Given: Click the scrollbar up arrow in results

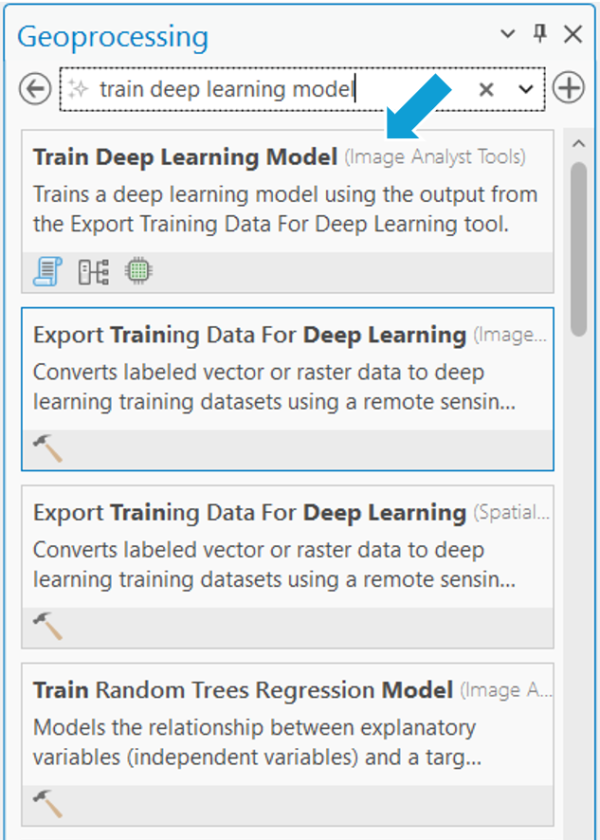Looking at the screenshot, I should click(577, 144).
